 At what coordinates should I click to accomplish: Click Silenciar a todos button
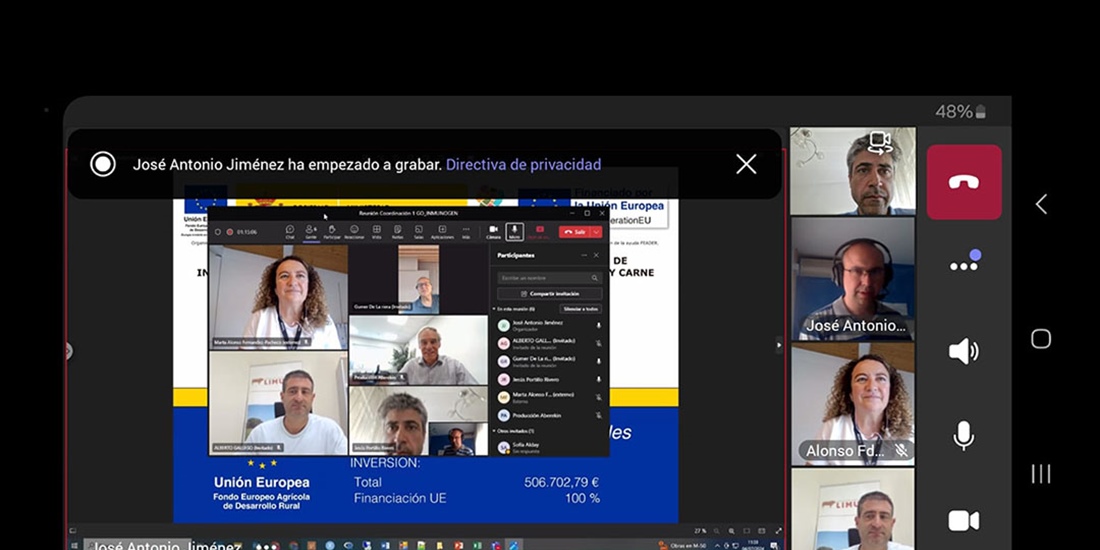pyautogui.click(x=581, y=309)
